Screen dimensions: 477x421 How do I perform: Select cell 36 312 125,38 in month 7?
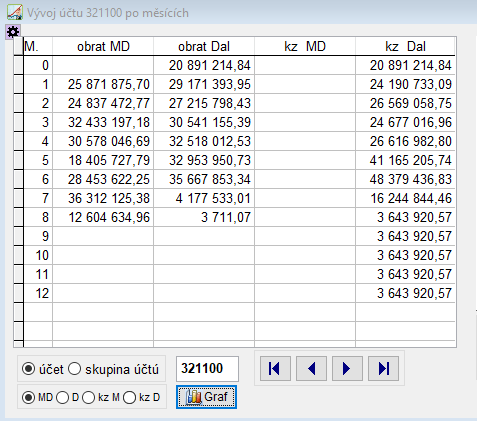coord(103,198)
